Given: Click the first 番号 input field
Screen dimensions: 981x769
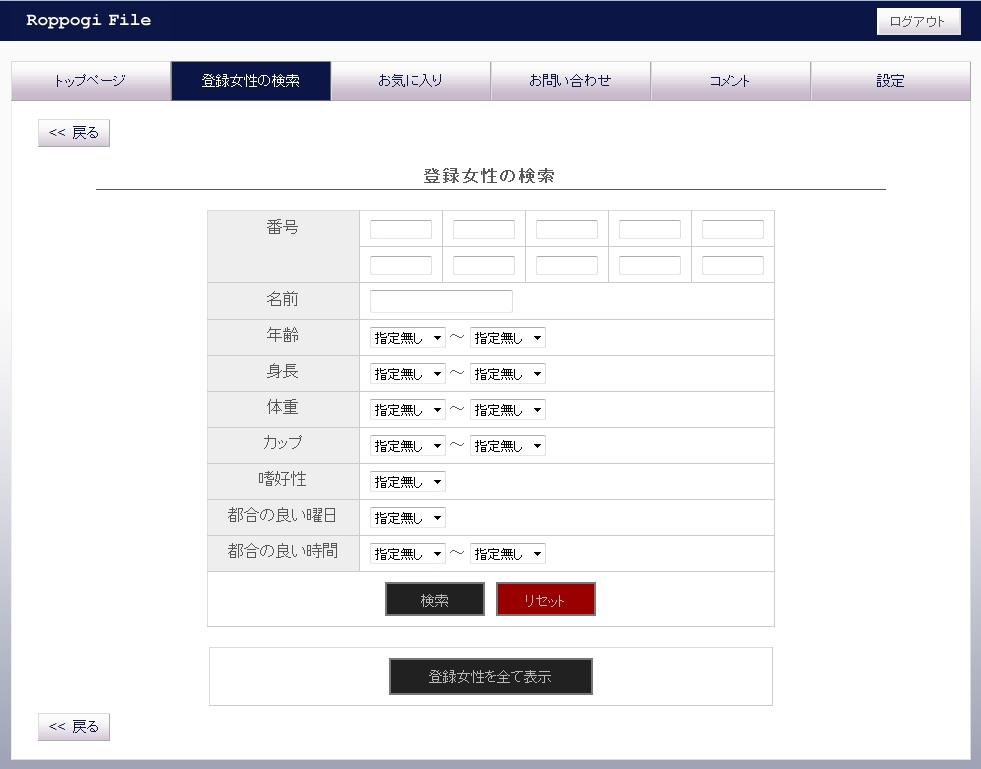Looking at the screenshot, I should (x=400, y=229).
